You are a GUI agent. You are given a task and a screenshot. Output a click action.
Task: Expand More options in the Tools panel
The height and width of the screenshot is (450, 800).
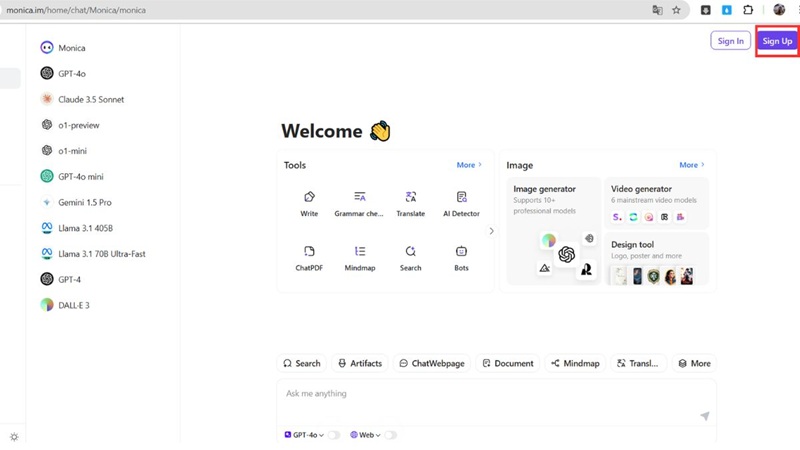[x=469, y=165]
